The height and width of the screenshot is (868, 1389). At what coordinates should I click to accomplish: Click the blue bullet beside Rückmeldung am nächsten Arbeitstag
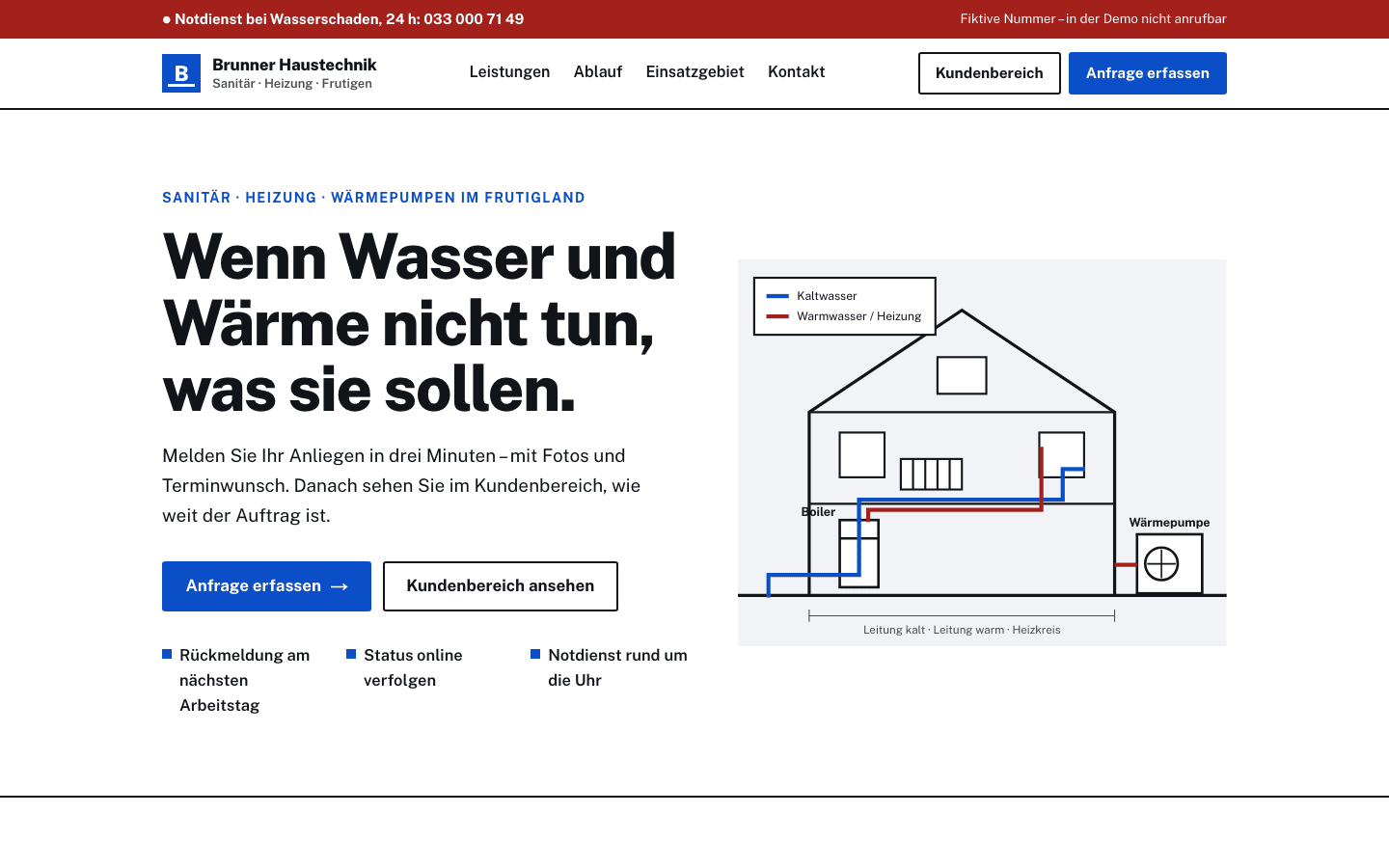[167, 654]
